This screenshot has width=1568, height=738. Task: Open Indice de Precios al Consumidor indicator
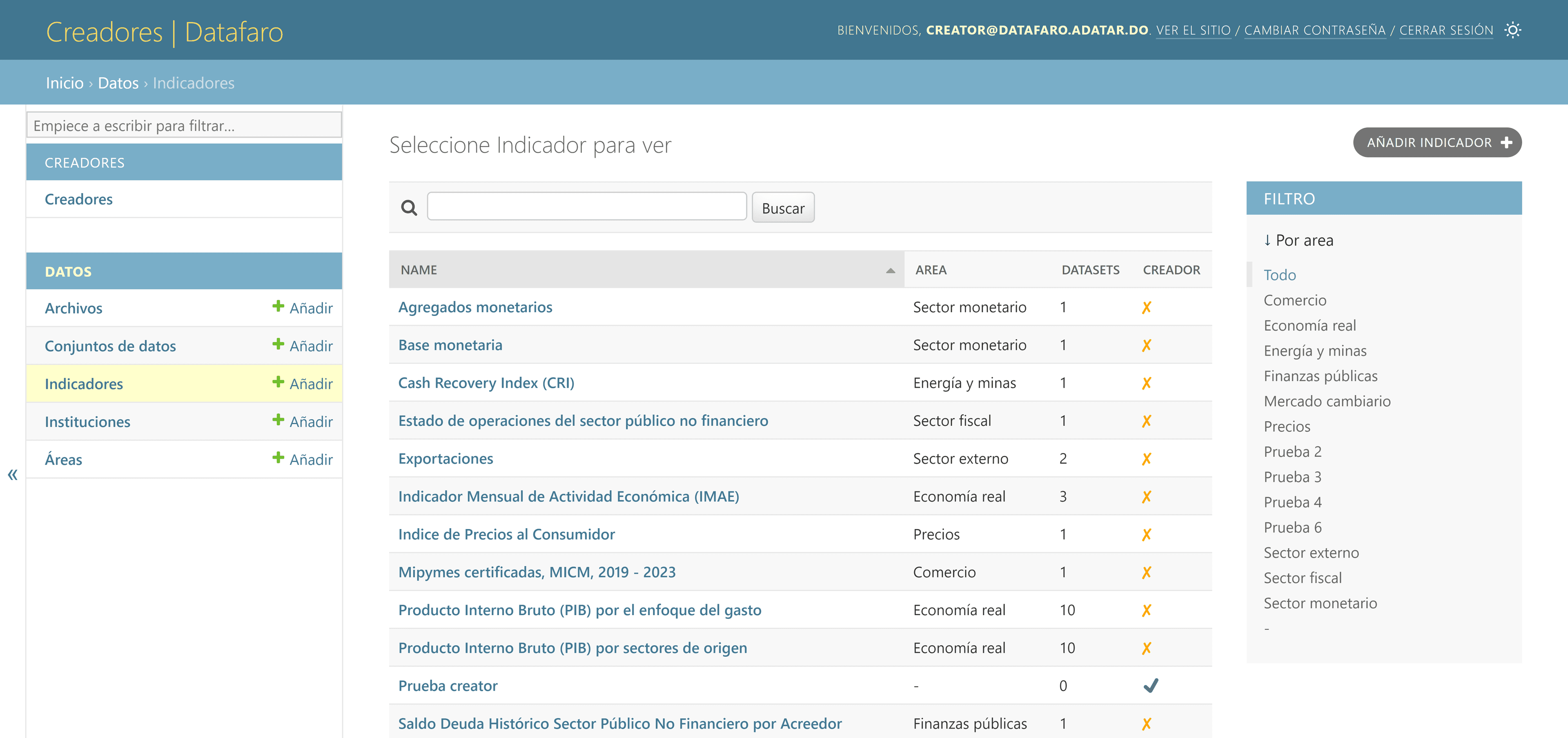tap(506, 534)
